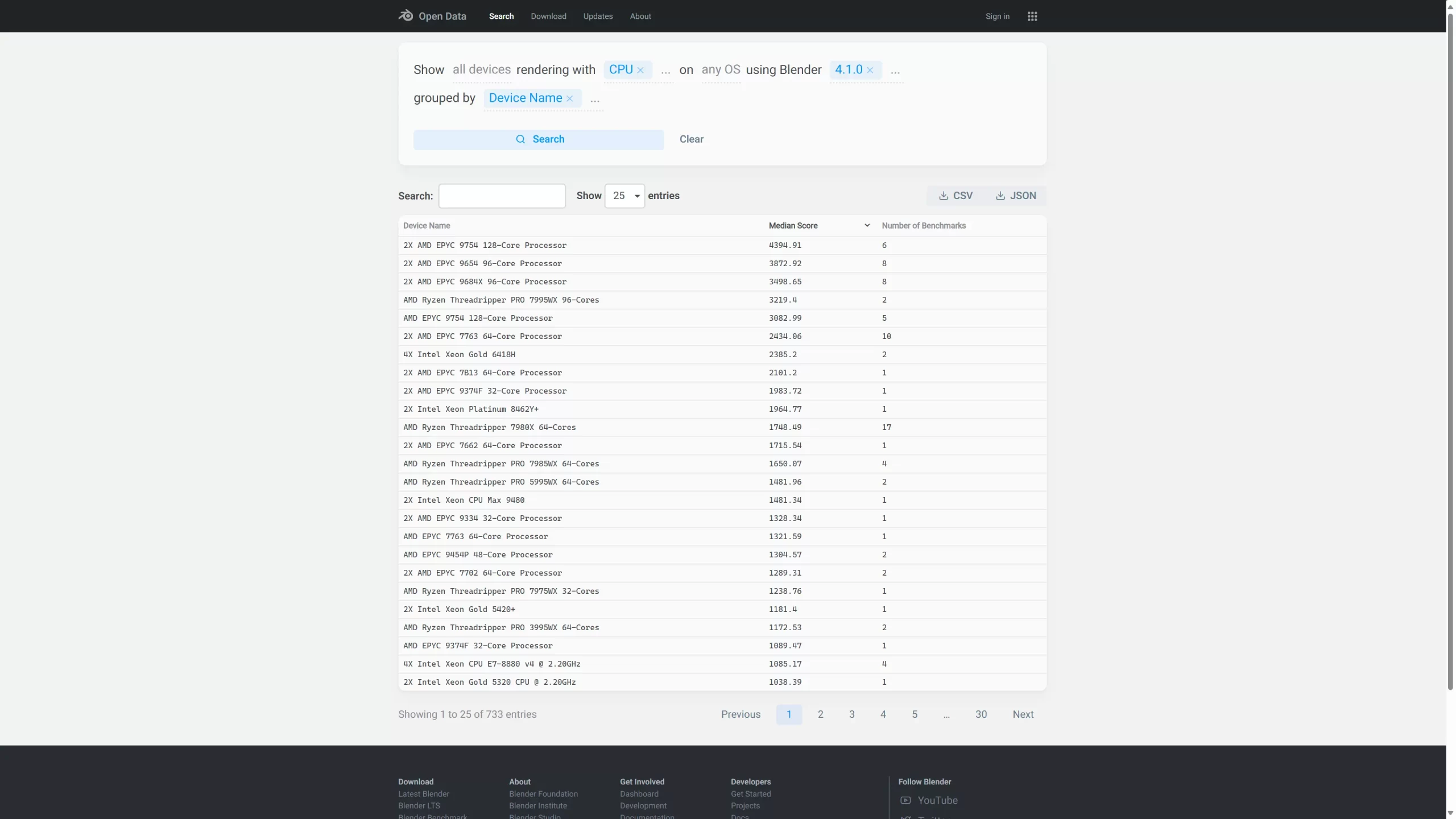Remove the 4.1.0 version tag
Image resolution: width=1456 pixels, height=819 pixels.
[x=870, y=70]
